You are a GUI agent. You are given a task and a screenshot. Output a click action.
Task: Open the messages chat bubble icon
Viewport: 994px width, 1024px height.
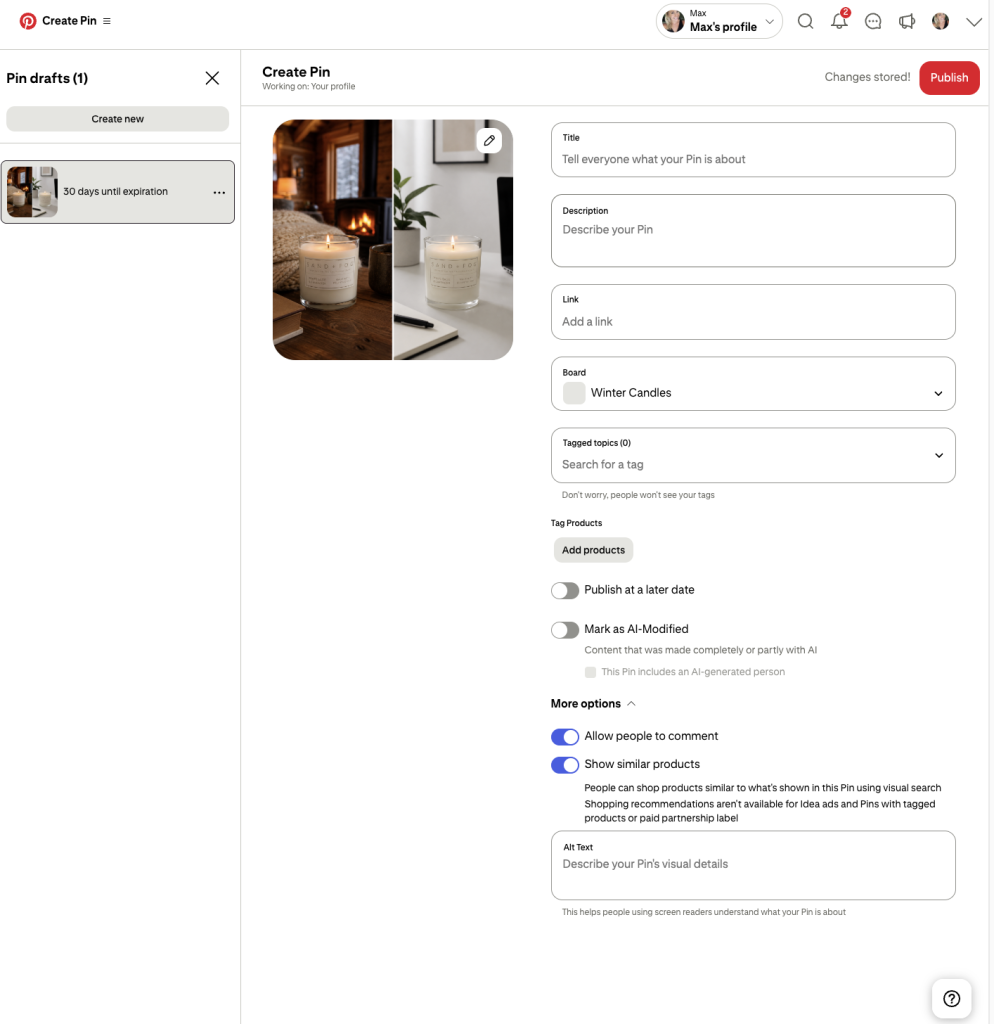(x=873, y=22)
